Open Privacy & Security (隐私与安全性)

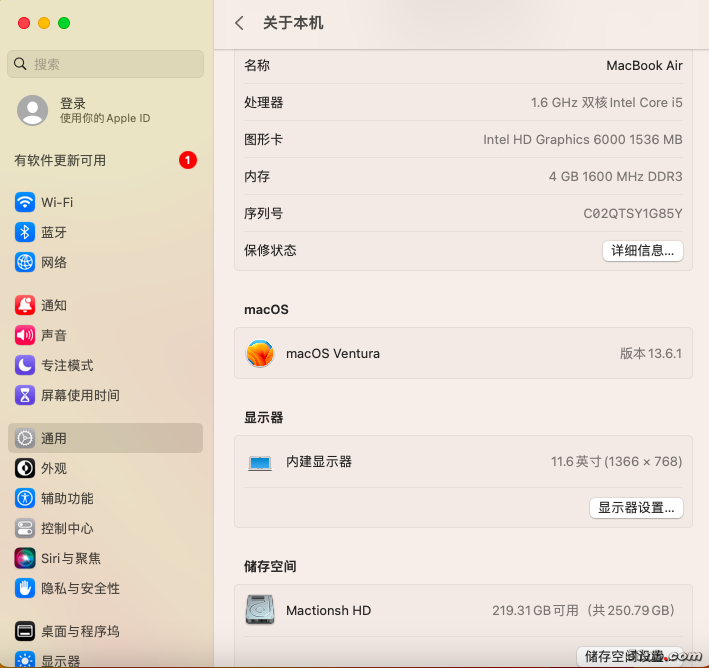pyautogui.click(x=80, y=588)
